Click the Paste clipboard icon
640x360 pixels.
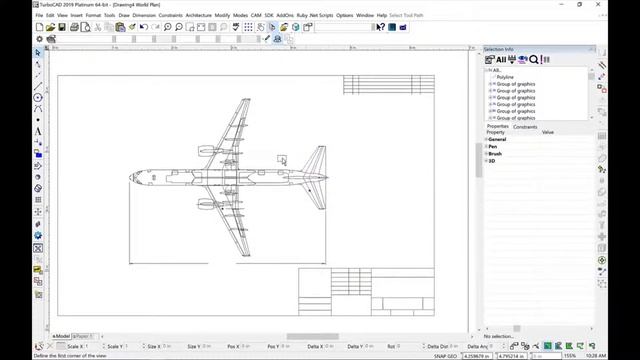120,27
